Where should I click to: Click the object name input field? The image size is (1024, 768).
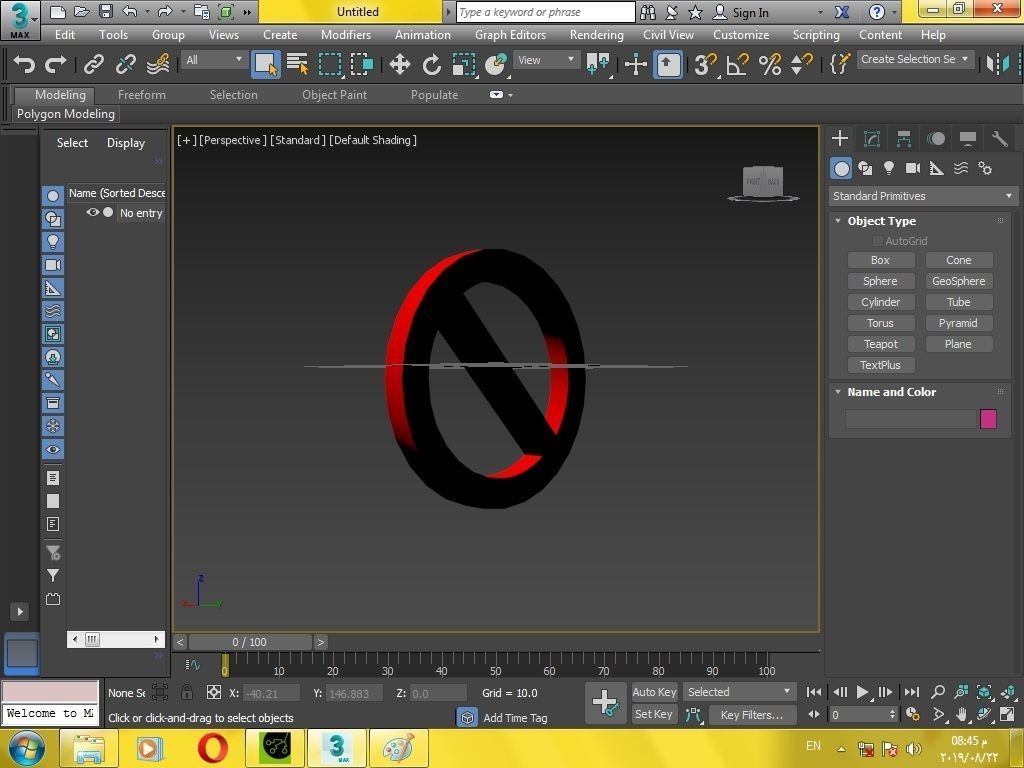click(x=910, y=419)
